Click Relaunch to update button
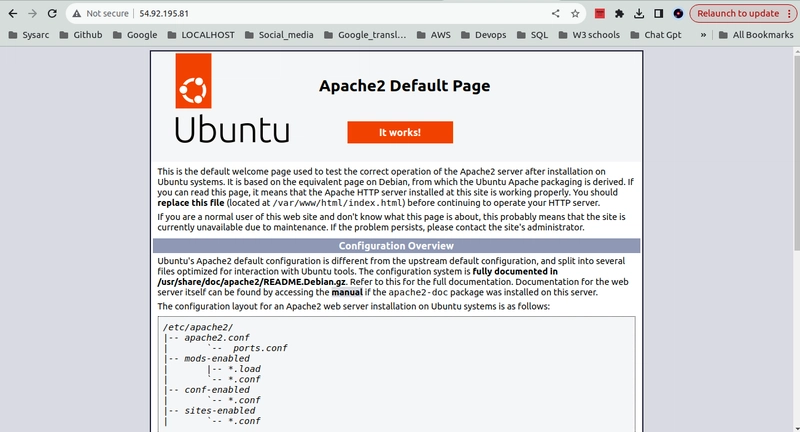This screenshot has height=432, width=800. pos(738,14)
